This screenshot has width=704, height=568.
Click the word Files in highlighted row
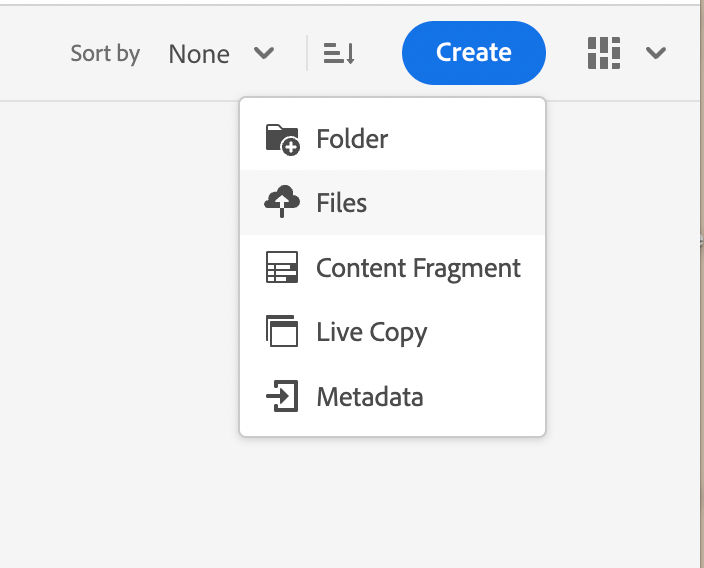coord(342,203)
